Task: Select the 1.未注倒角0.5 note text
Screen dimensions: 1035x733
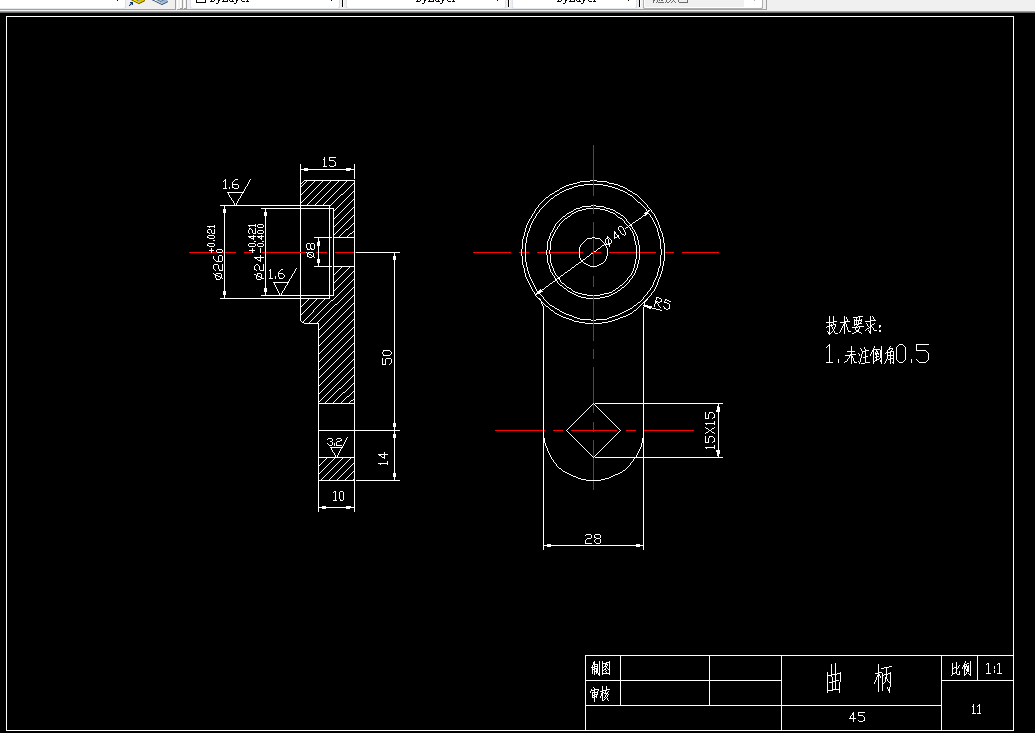Action: click(877, 355)
